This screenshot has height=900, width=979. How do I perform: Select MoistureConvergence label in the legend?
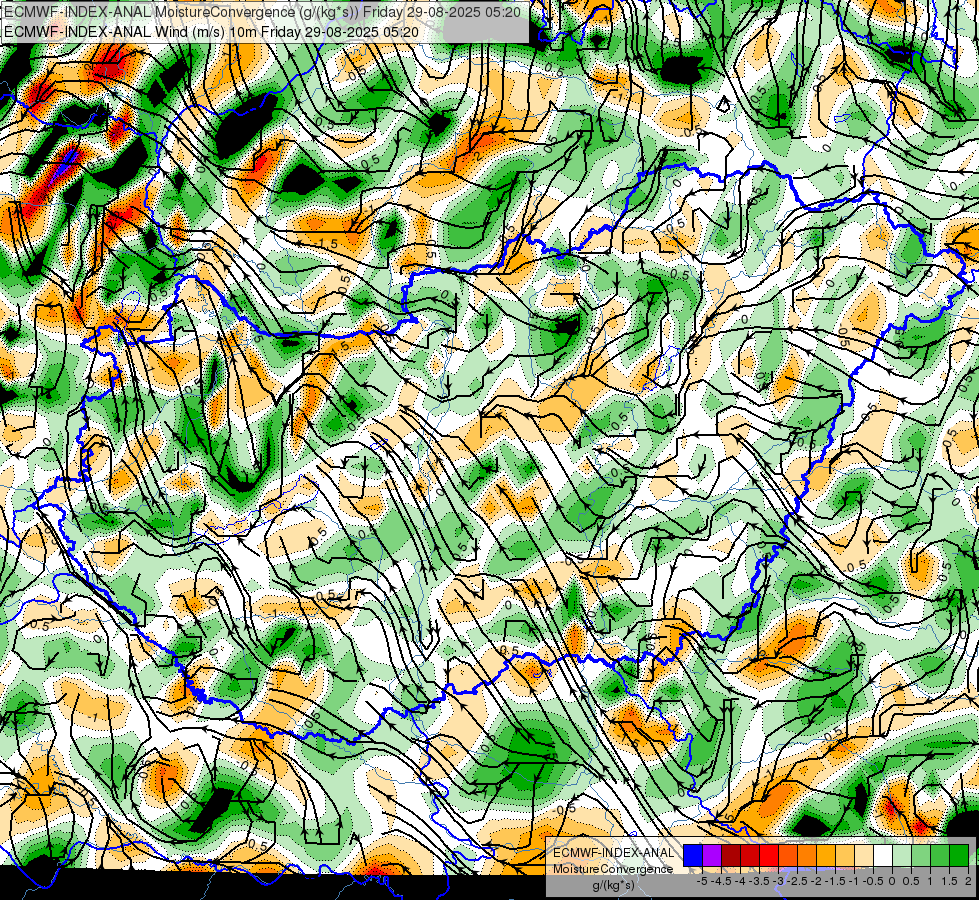pyautogui.click(x=613, y=869)
